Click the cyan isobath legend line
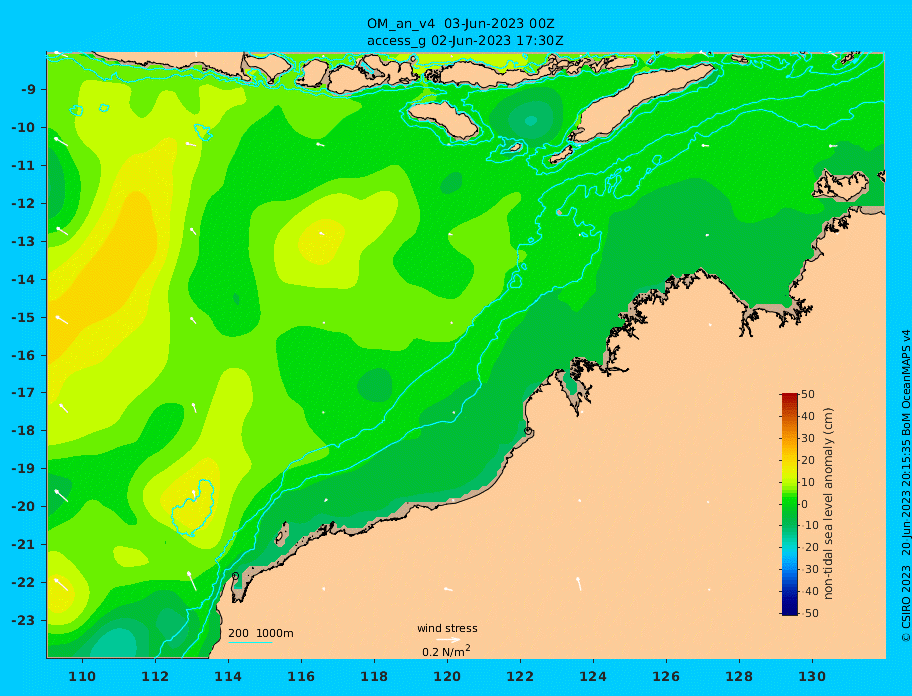 (250, 642)
